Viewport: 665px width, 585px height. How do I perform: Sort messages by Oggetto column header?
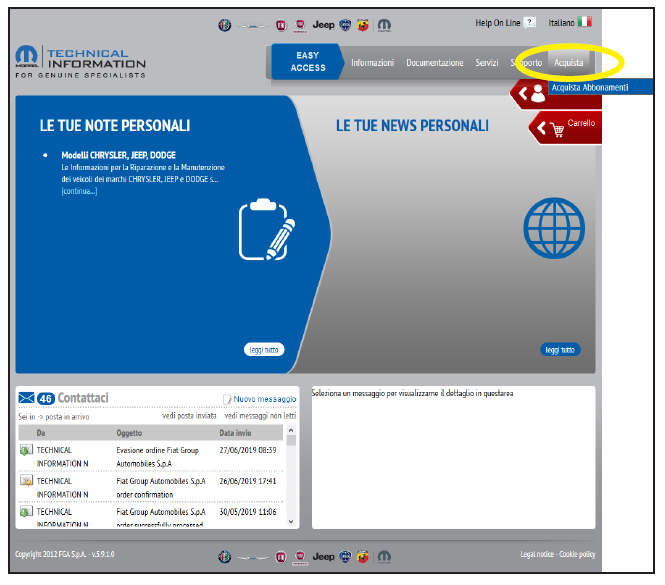pos(129,433)
